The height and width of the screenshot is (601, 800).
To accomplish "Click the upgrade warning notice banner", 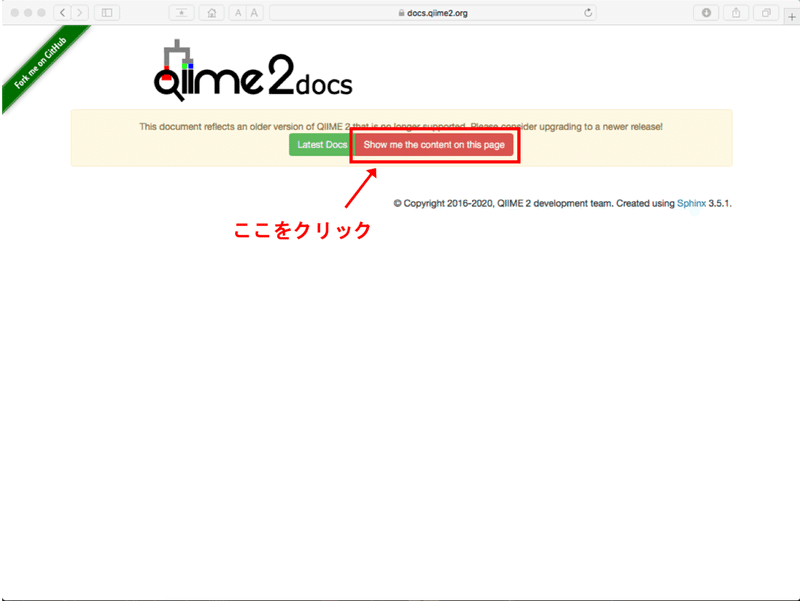I will point(400,126).
